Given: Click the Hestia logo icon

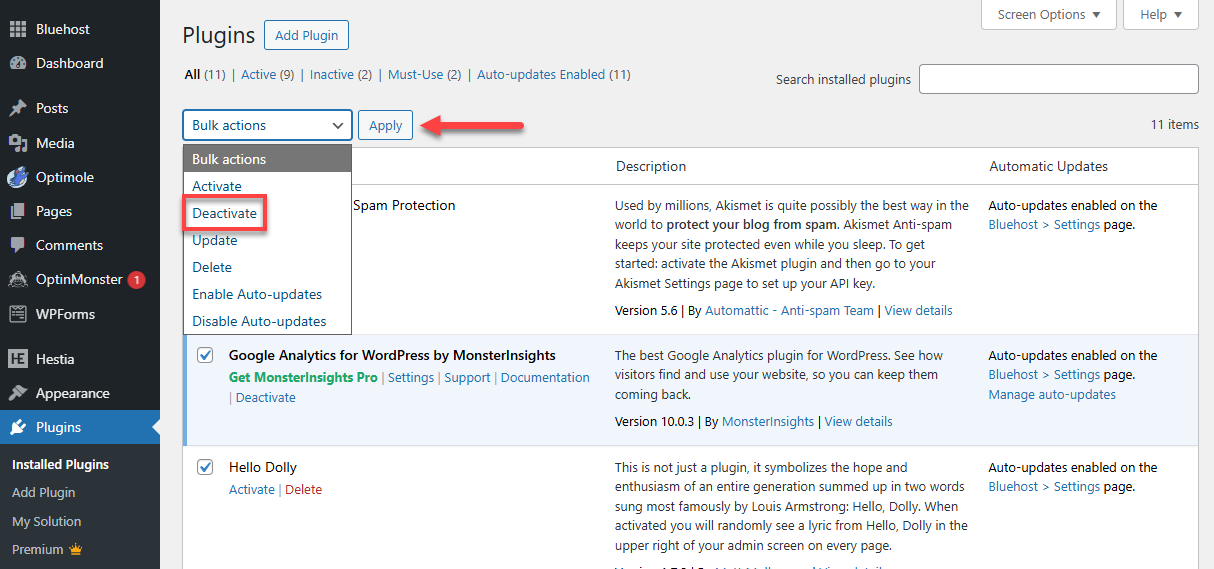Looking at the screenshot, I should (x=18, y=359).
